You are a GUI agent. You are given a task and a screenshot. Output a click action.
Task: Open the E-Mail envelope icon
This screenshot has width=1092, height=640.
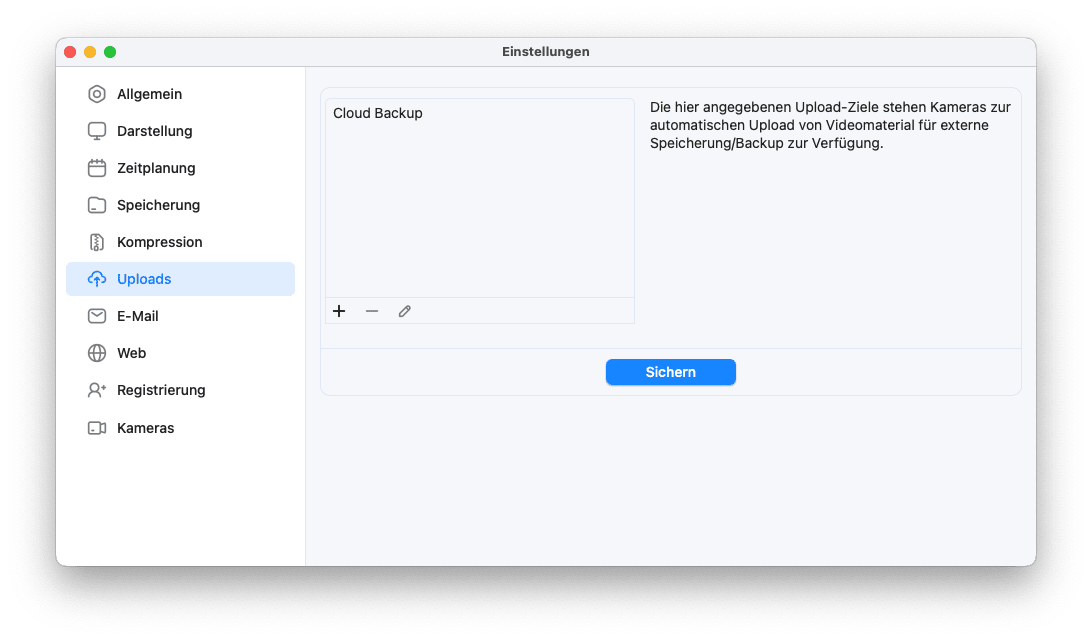tap(96, 315)
